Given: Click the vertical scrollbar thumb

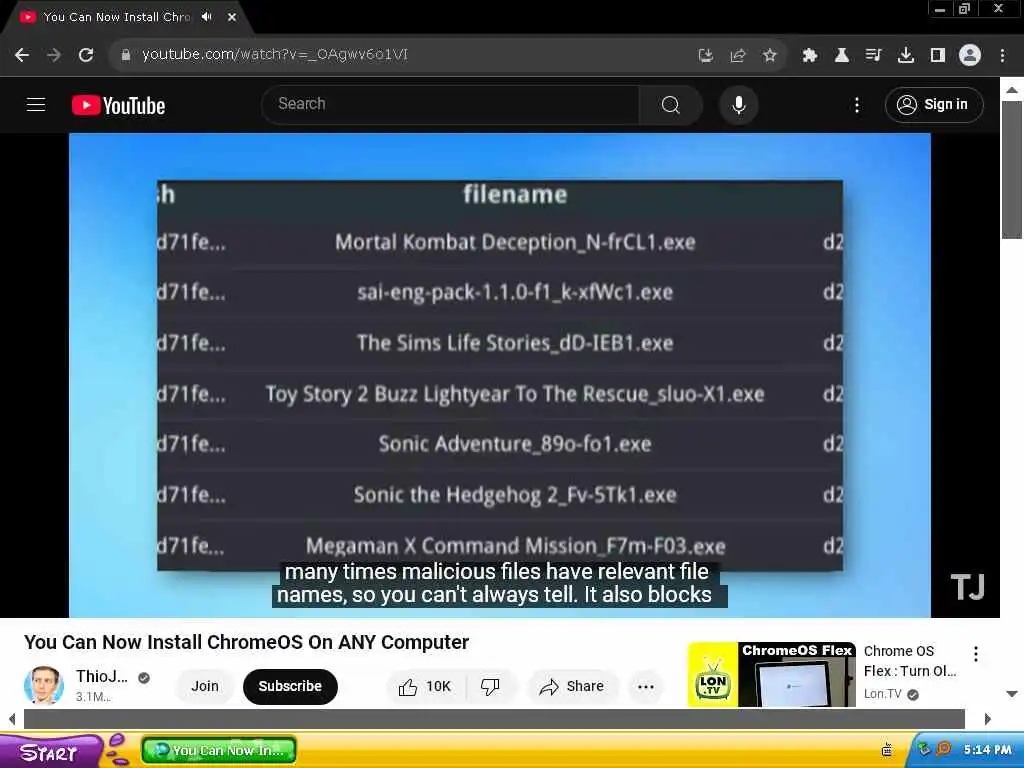Looking at the screenshot, I should [x=1012, y=170].
